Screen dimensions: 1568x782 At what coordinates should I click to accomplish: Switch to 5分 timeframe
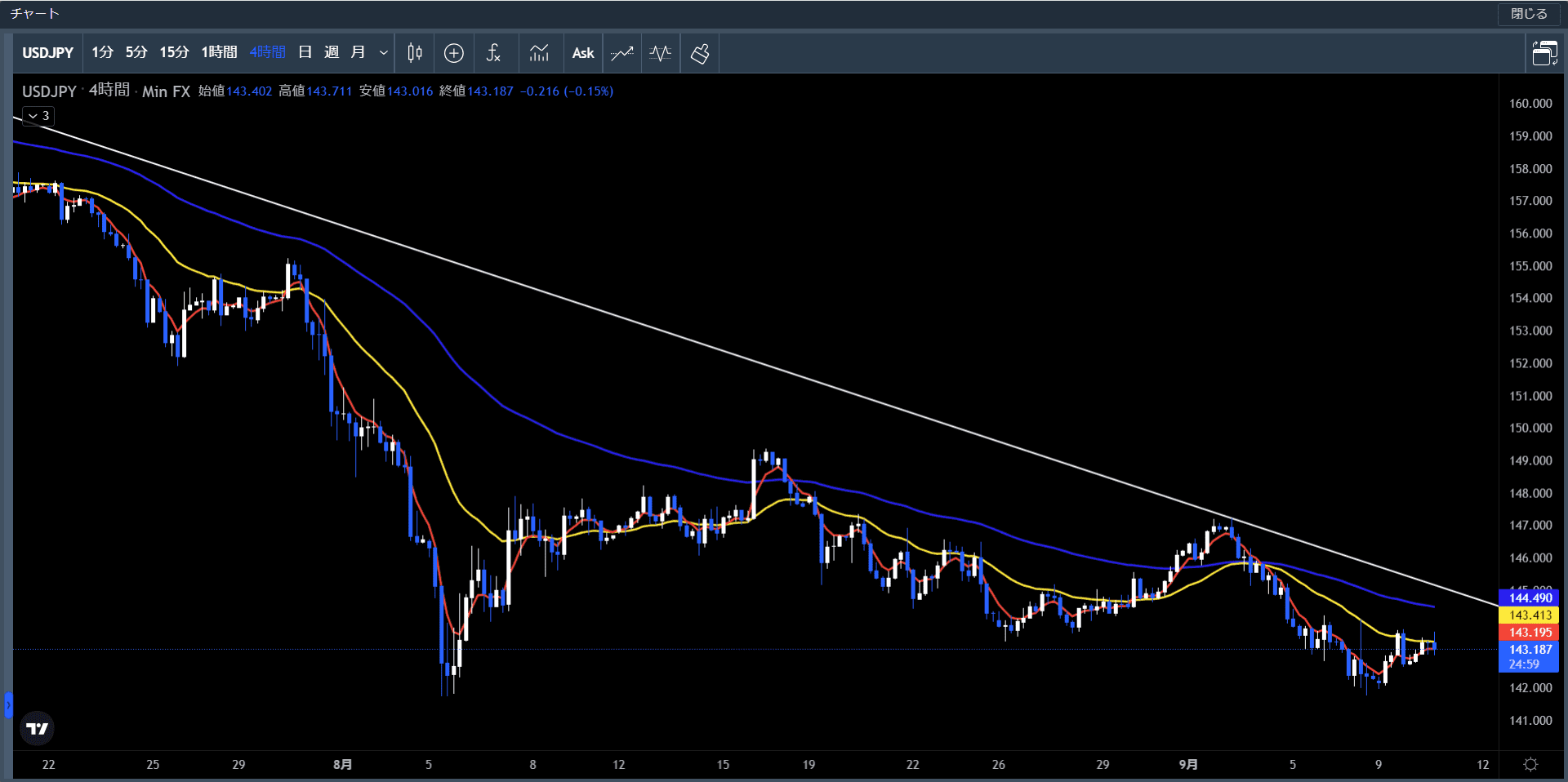tap(136, 53)
